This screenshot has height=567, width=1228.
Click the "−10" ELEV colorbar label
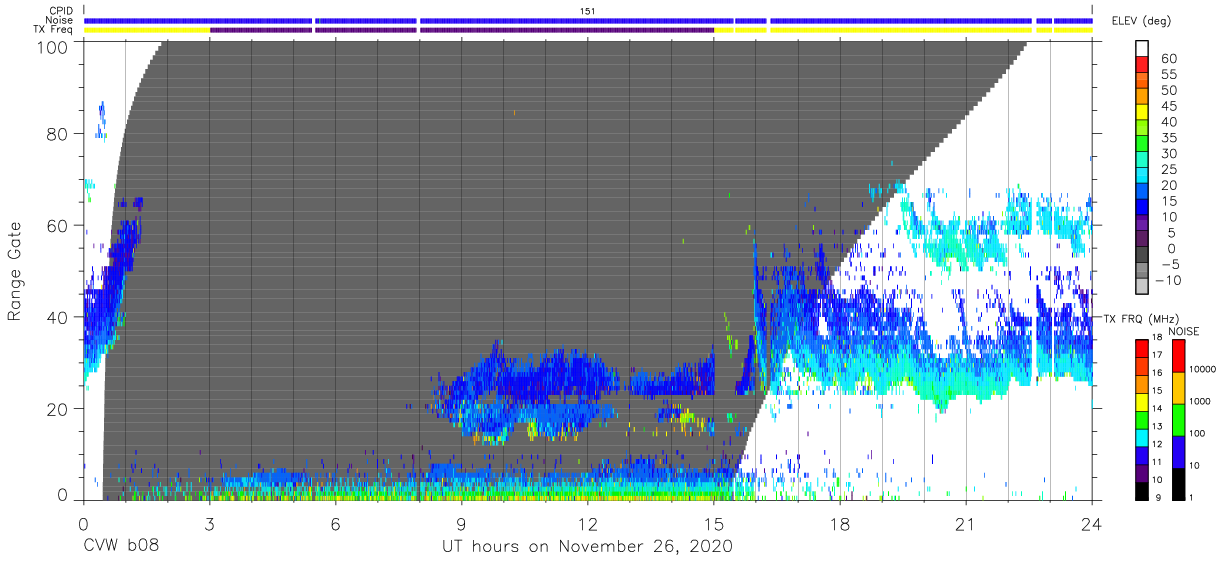coord(1168,281)
